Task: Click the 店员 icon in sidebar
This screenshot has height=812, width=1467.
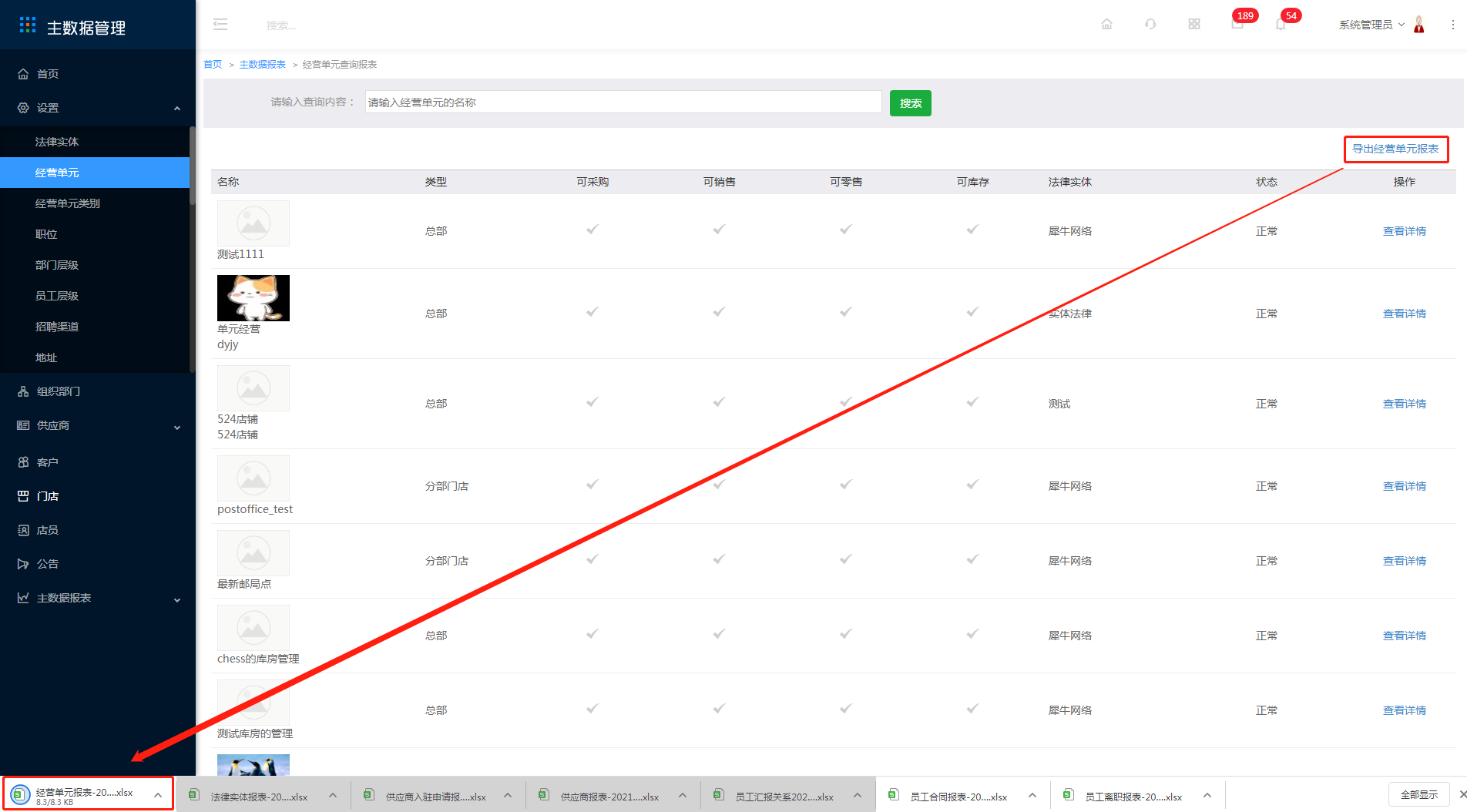Action: 23,530
